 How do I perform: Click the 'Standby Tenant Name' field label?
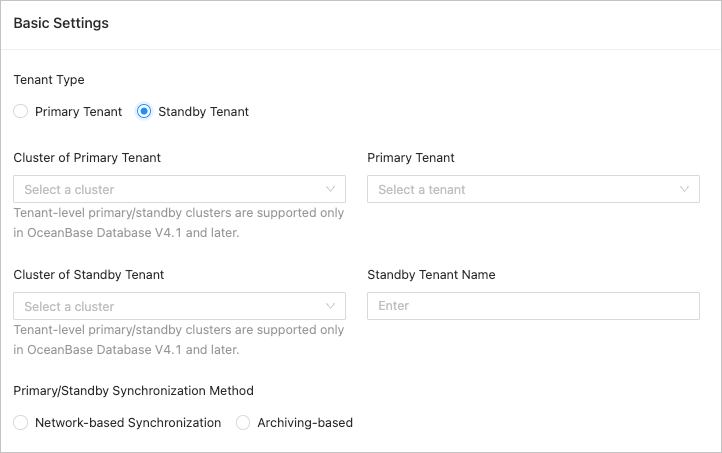(431, 274)
